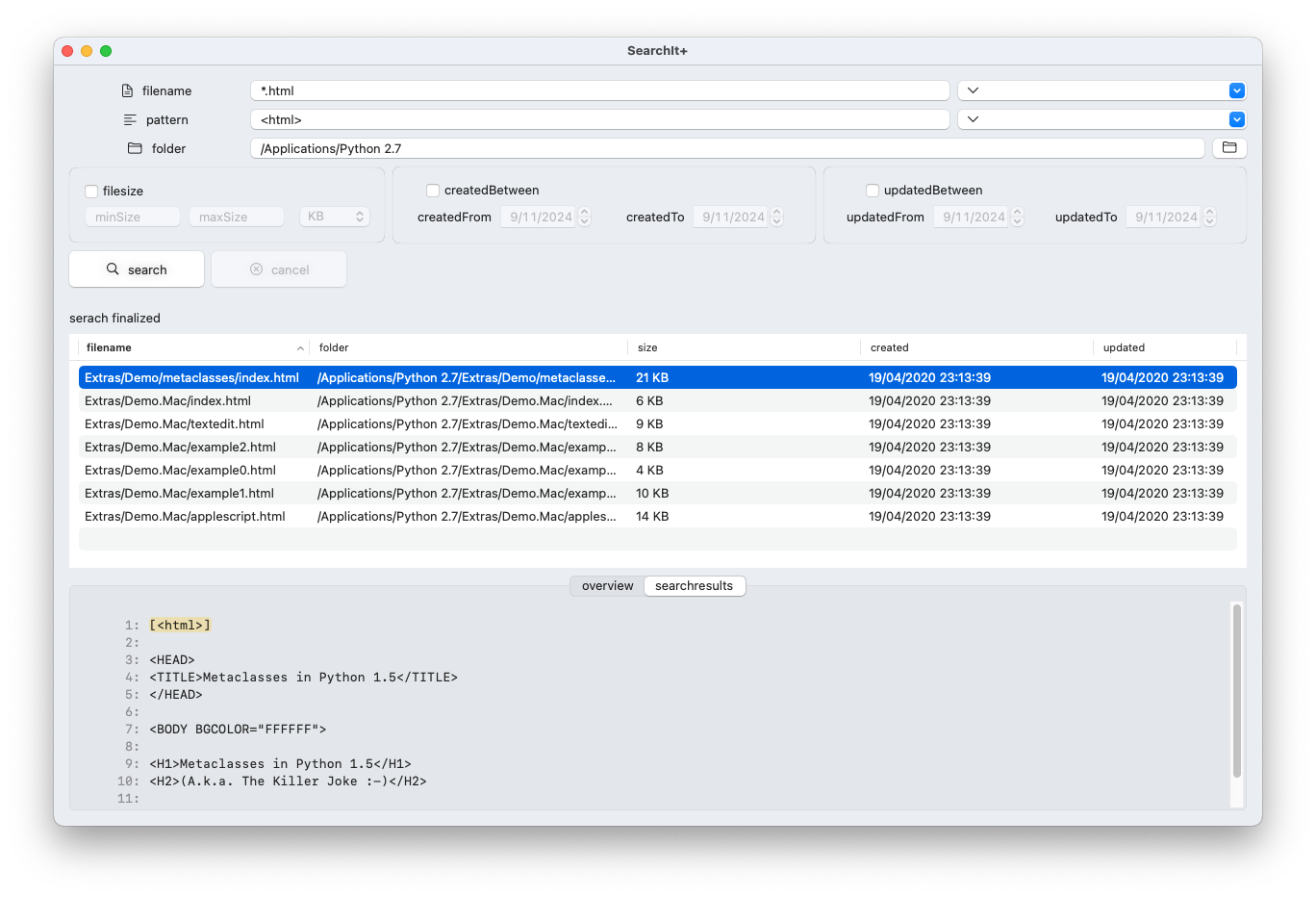Click the ascending sort caret on the filename column
The image size is (1316, 897).
click(300, 347)
